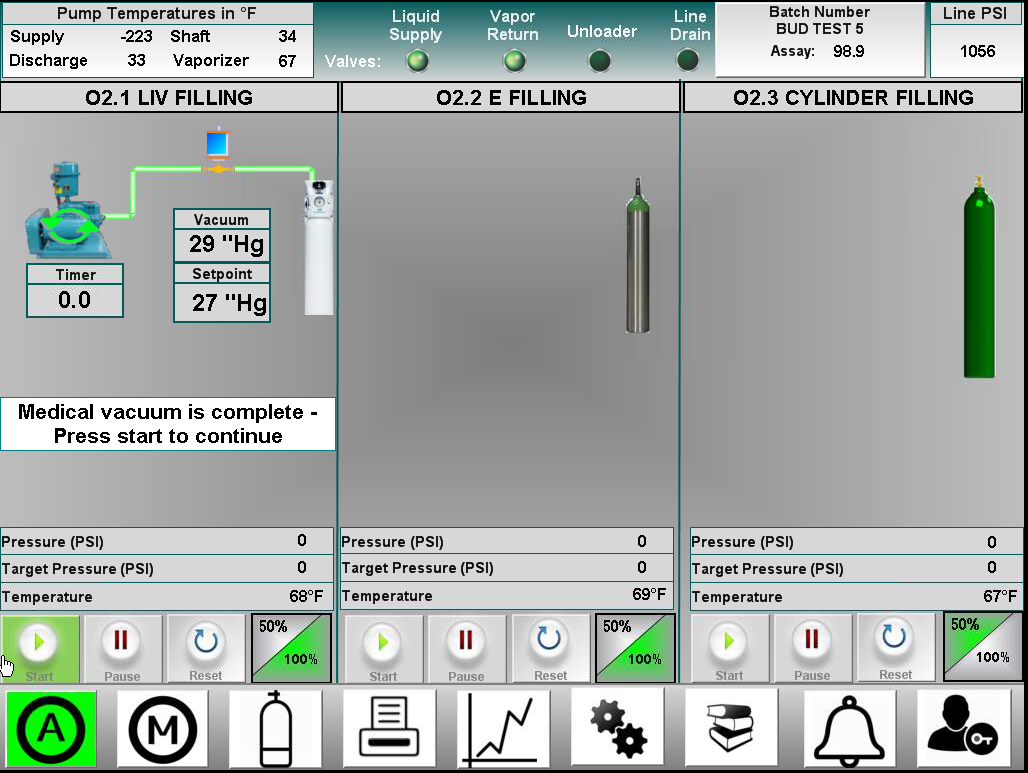1028x773 pixels.
Task: Open the printer icon for reports
Action: (x=389, y=728)
